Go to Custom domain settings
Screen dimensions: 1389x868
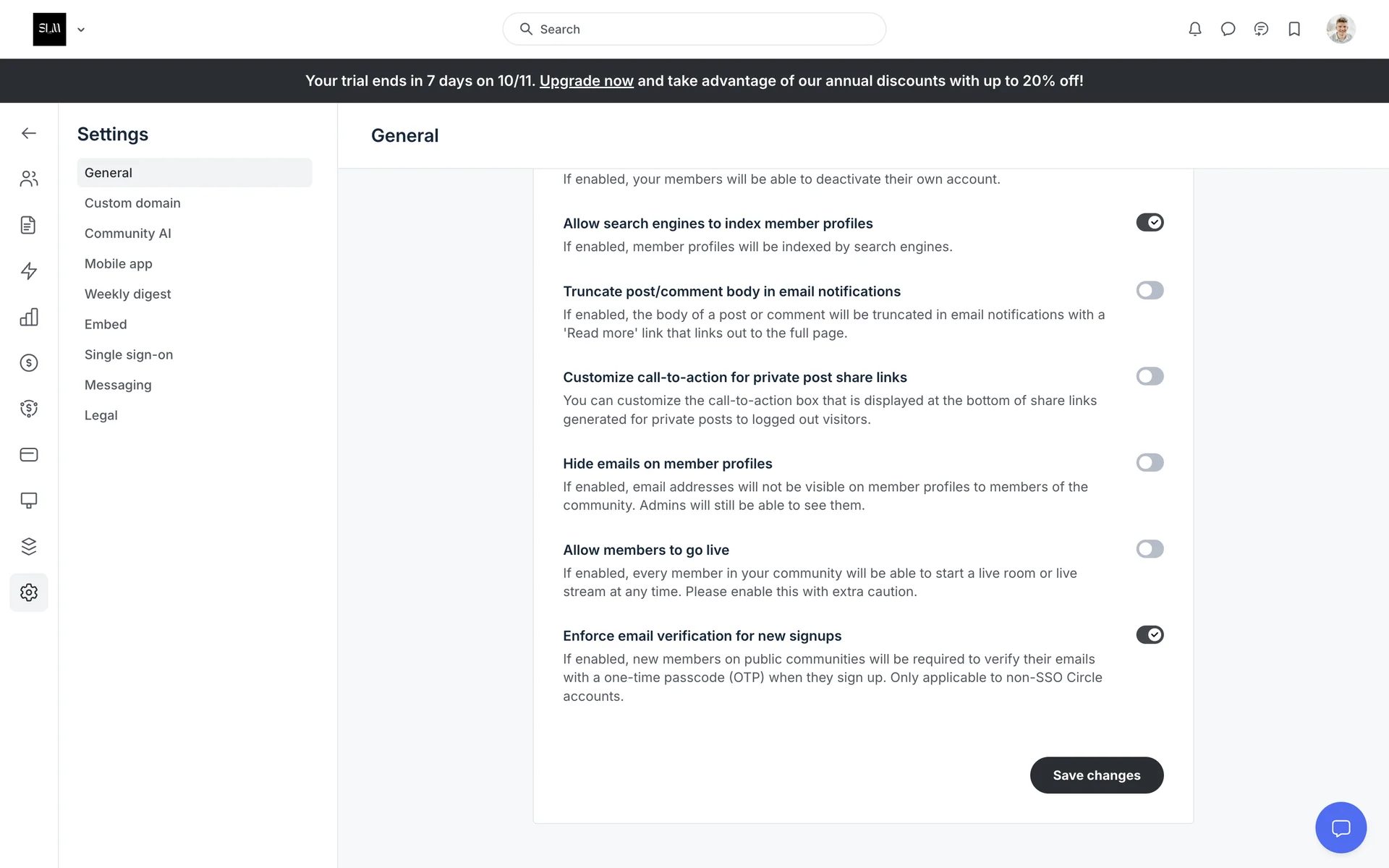pyautogui.click(x=132, y=203)
